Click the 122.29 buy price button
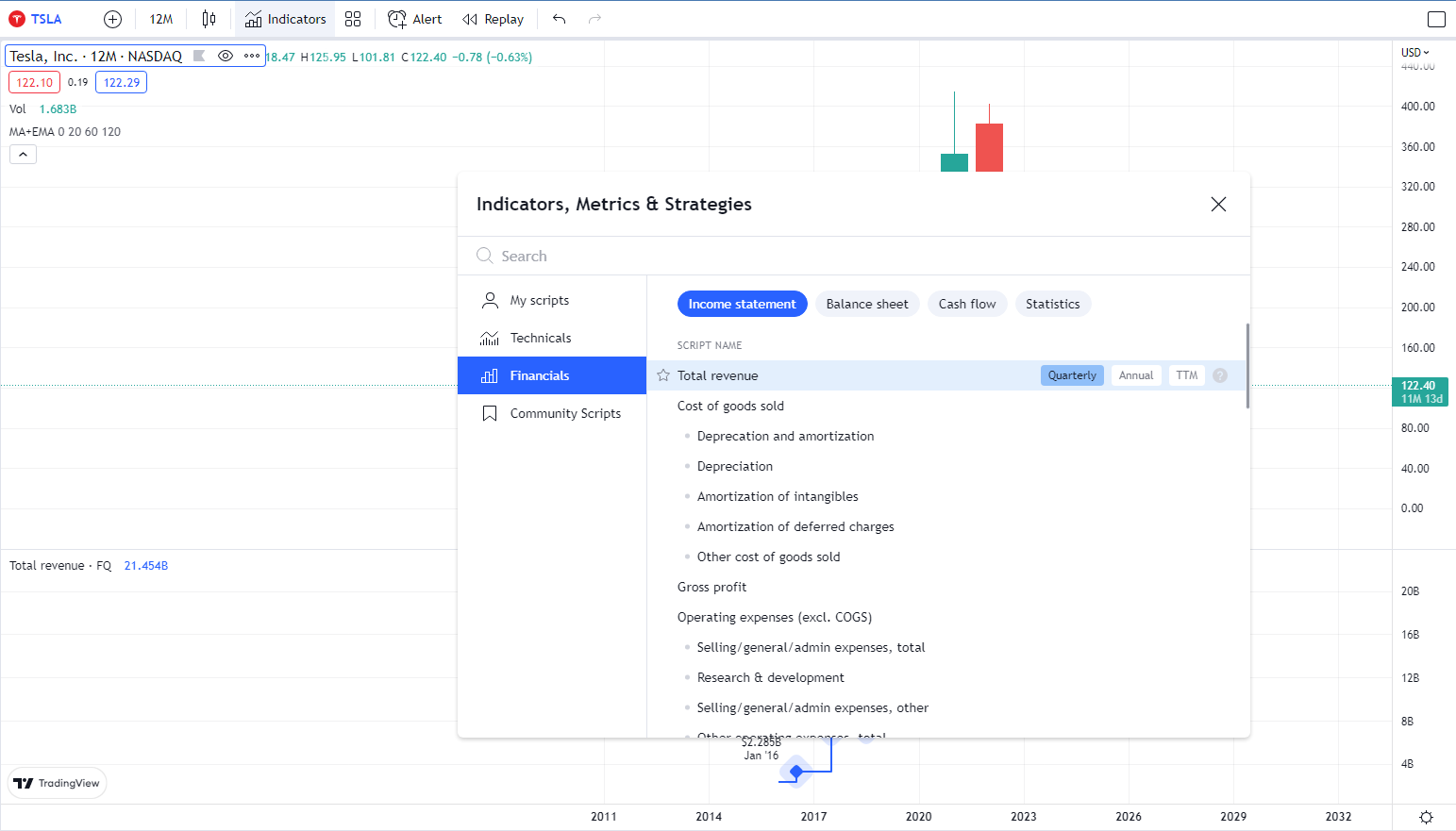Viewport: 1456px width, 831px height. (122, 82)
